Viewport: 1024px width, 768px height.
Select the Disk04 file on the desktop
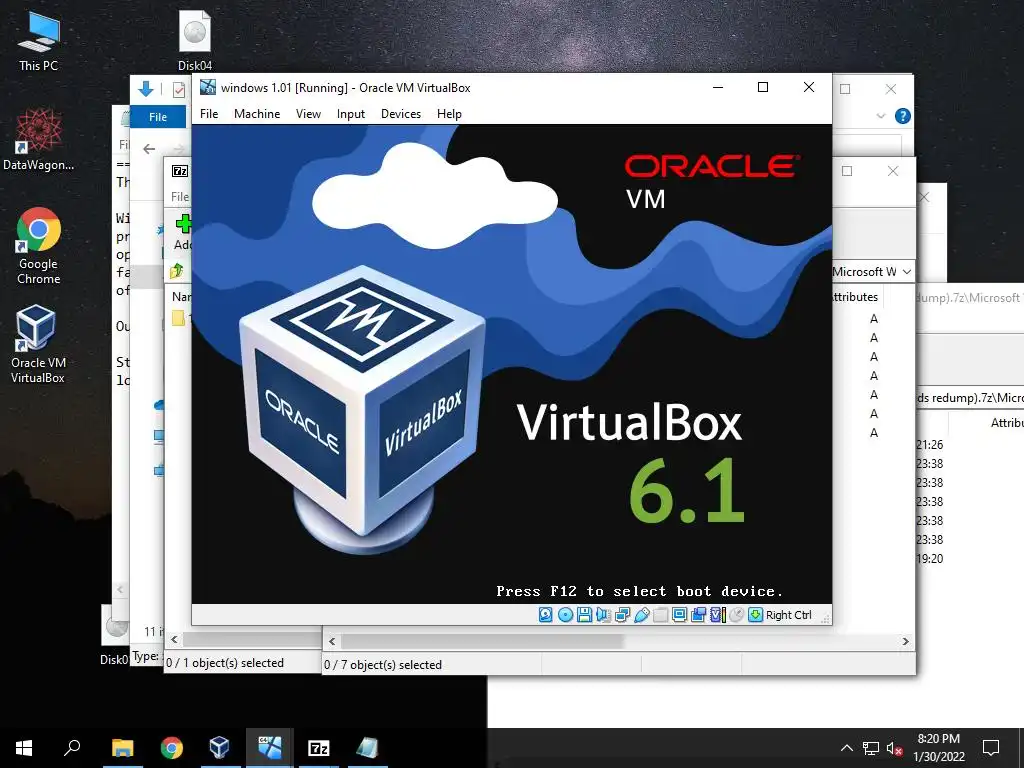(195, 40)
